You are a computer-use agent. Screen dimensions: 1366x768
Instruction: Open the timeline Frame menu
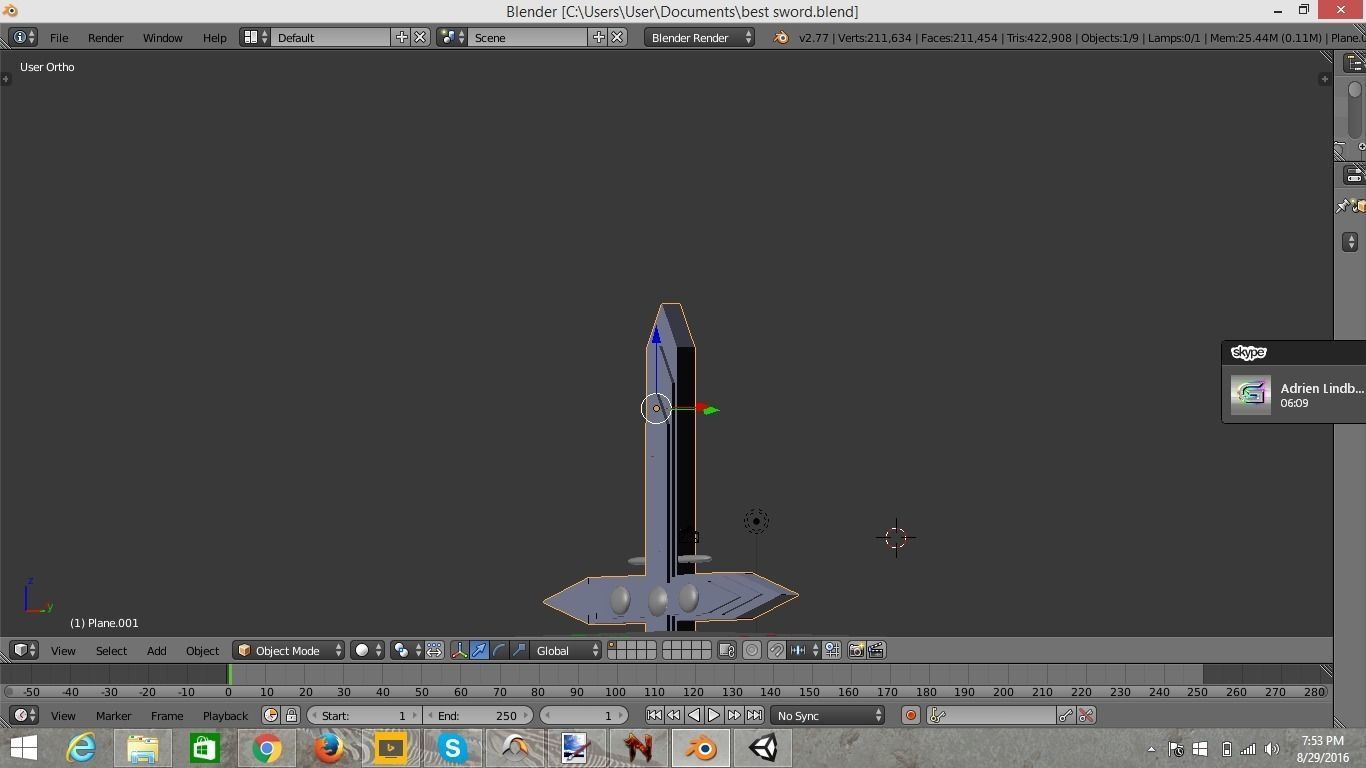(167, 715)
